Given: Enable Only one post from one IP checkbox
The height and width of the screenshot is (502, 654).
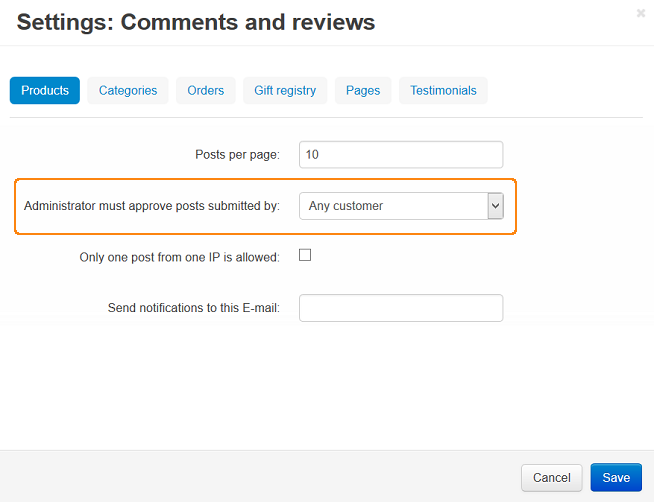Looking at the screenshot, I should tap(305, 255).
